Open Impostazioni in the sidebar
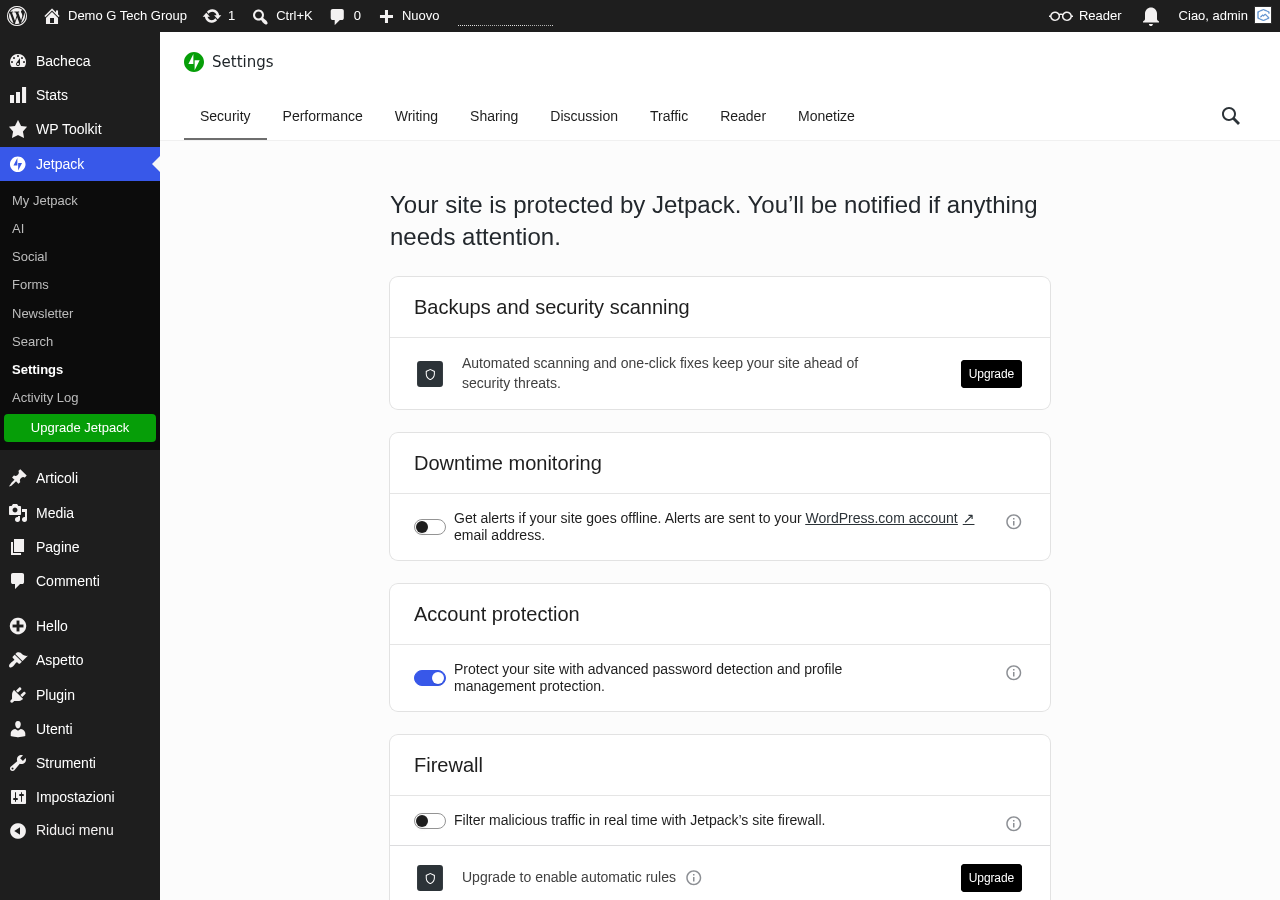This screenshot has height=900, width=1280. 80,797
